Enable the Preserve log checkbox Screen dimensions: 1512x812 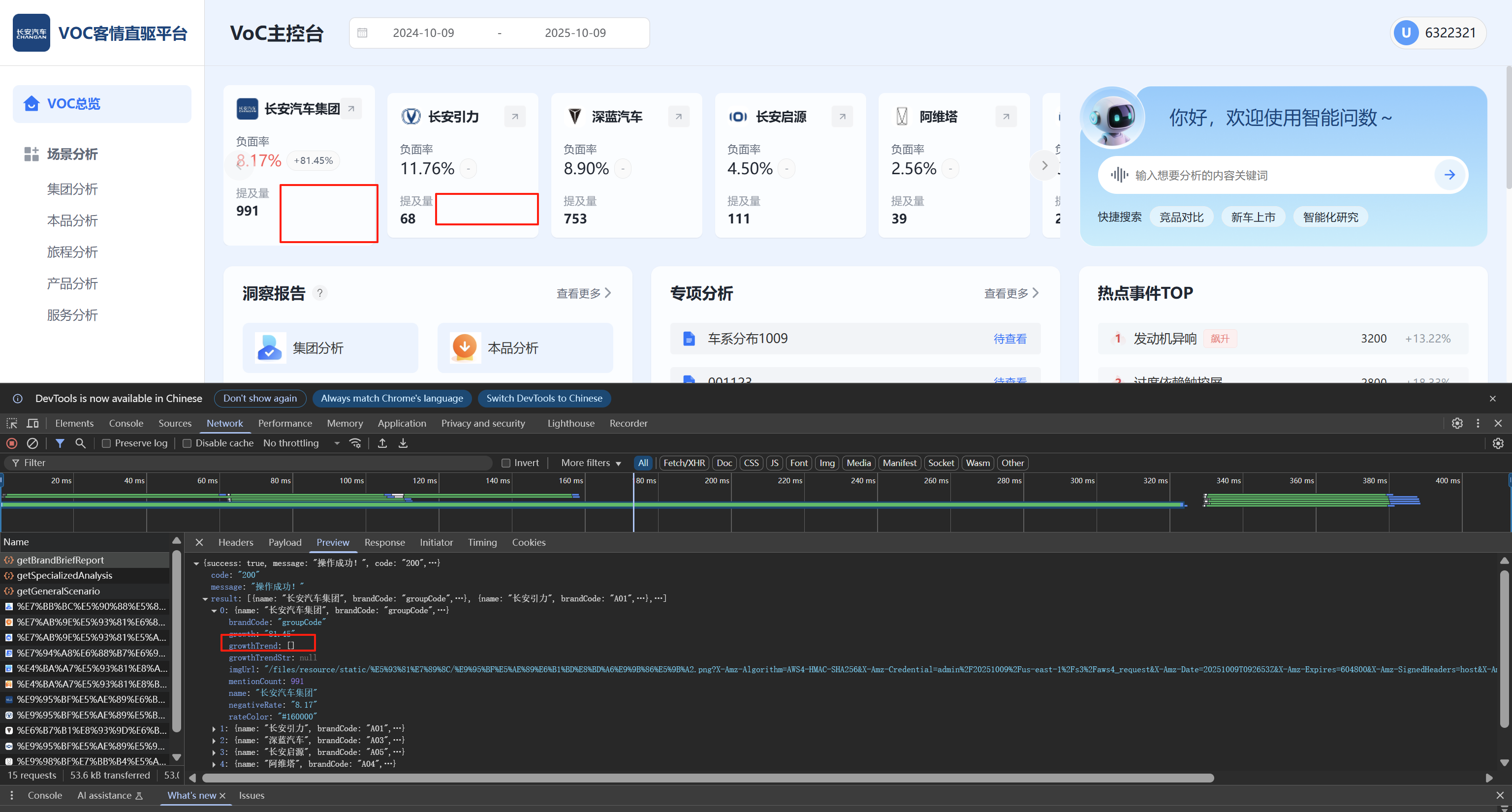pyautogui.click(x=106, y=443)
